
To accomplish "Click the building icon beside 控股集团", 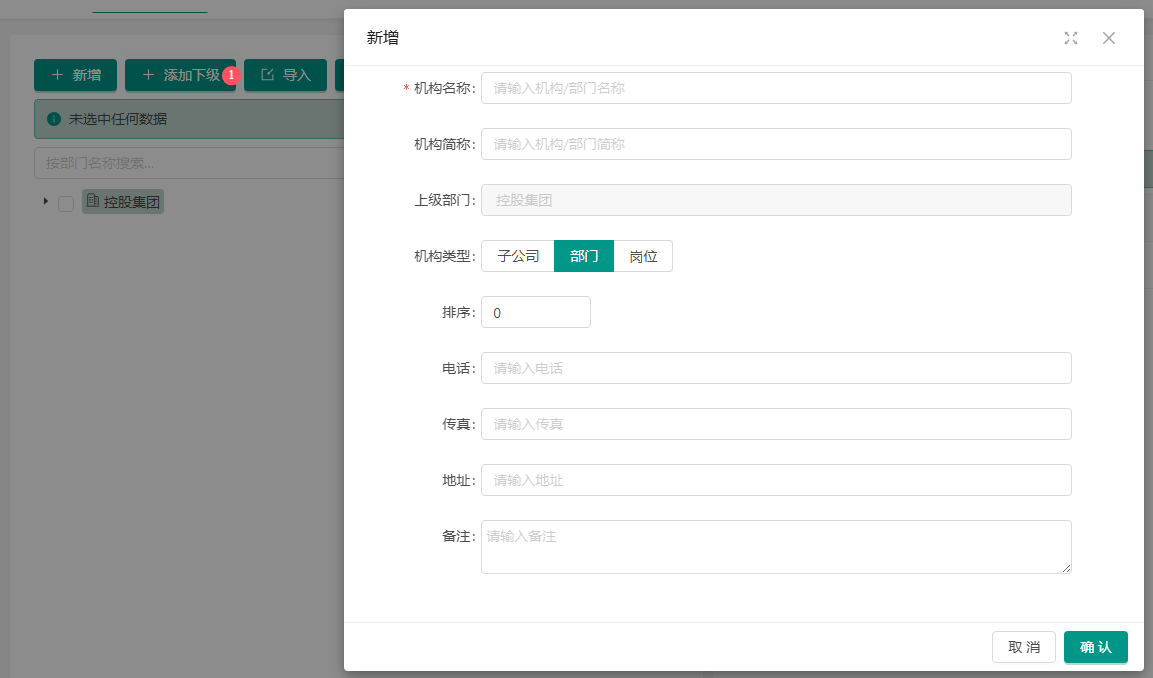I will pos(93,201).
